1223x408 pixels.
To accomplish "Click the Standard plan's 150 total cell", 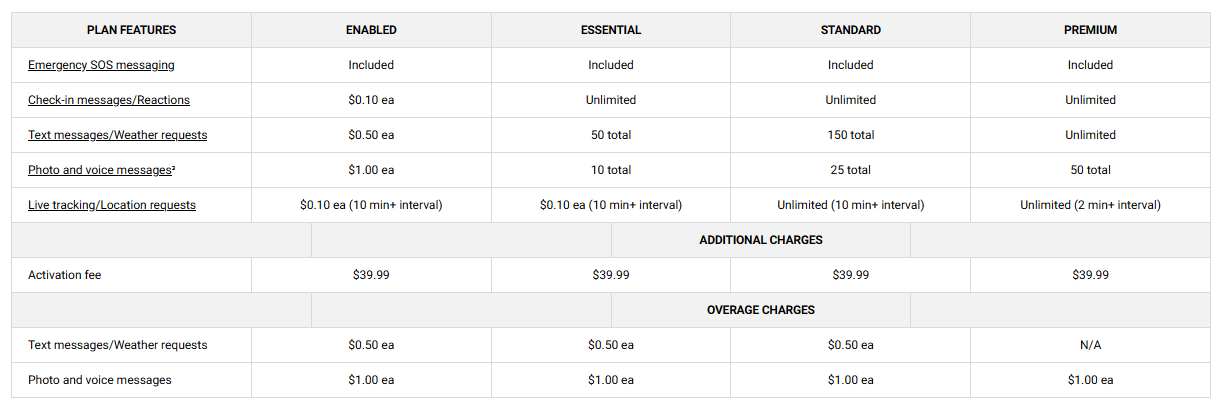I will pos(851,135).
